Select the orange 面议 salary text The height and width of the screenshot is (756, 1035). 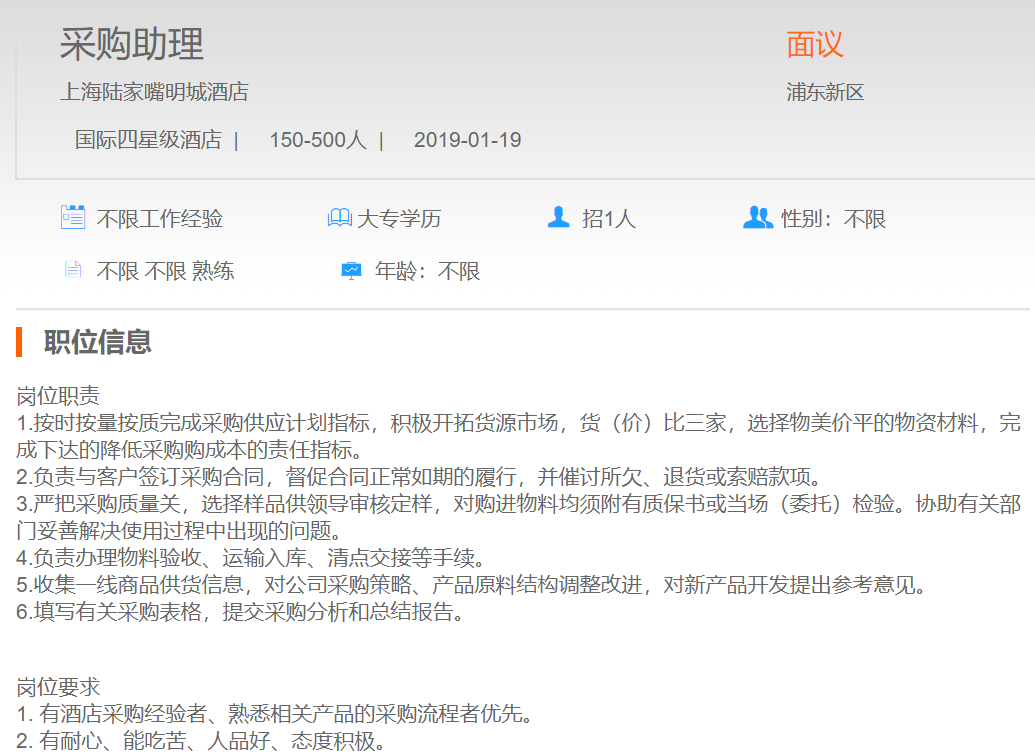coord(814,44)
